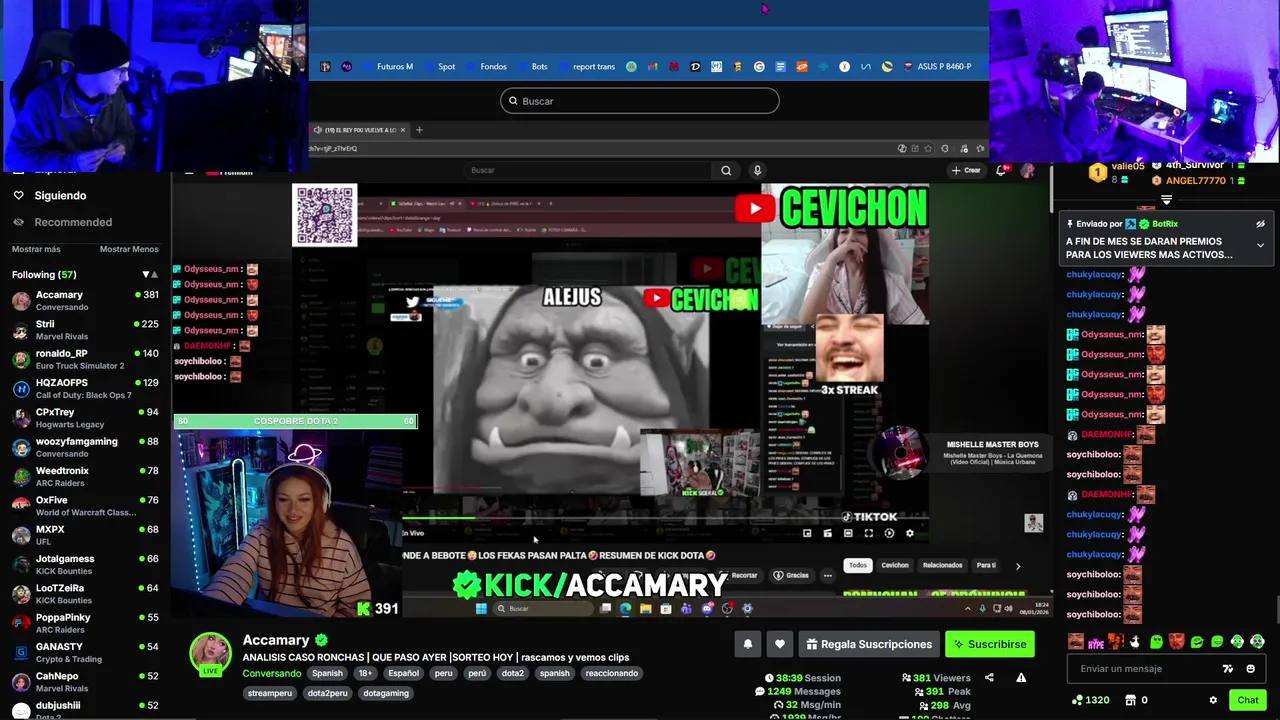
Task: Click the Gracias button under video
Action: tap(790, 575)
